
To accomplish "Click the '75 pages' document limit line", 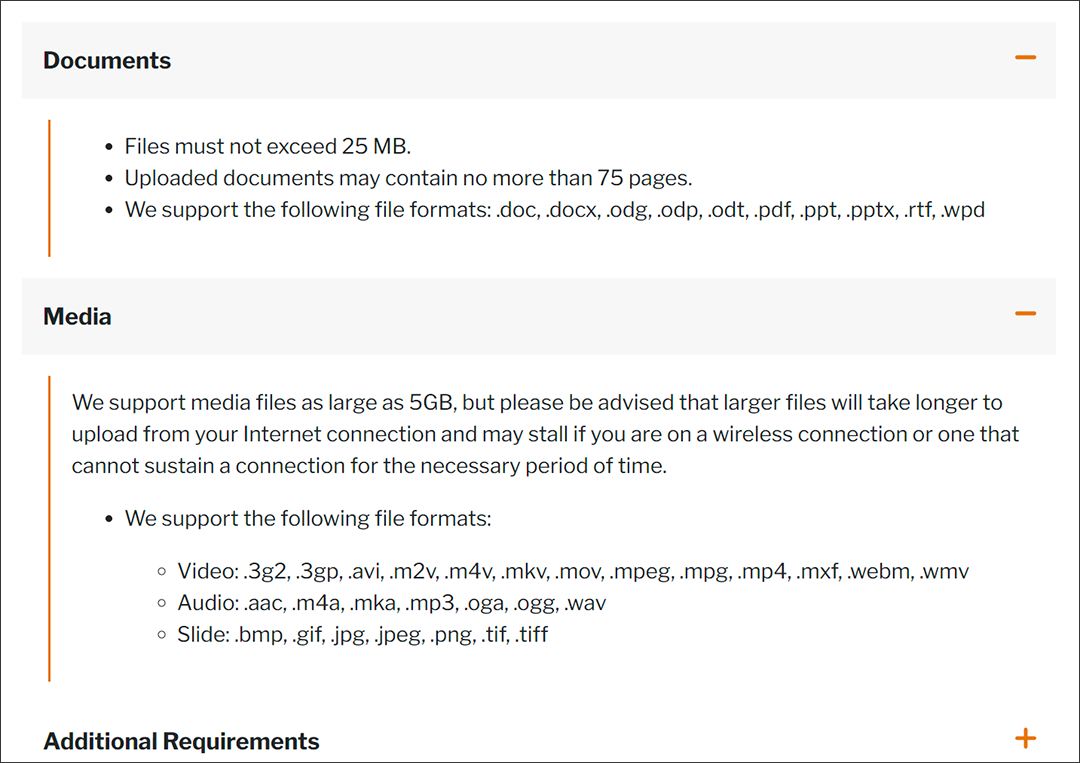I will click(x=408, y=178).
